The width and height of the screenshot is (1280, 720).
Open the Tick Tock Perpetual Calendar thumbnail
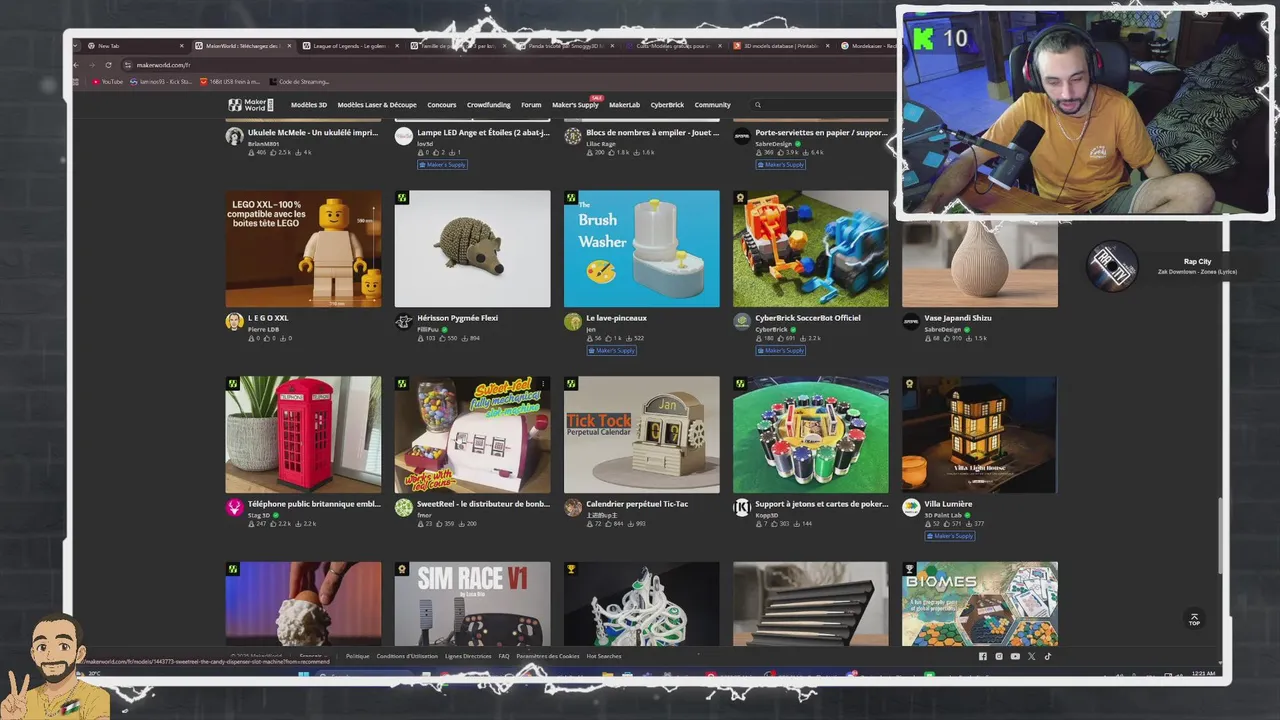coord(641,435)
